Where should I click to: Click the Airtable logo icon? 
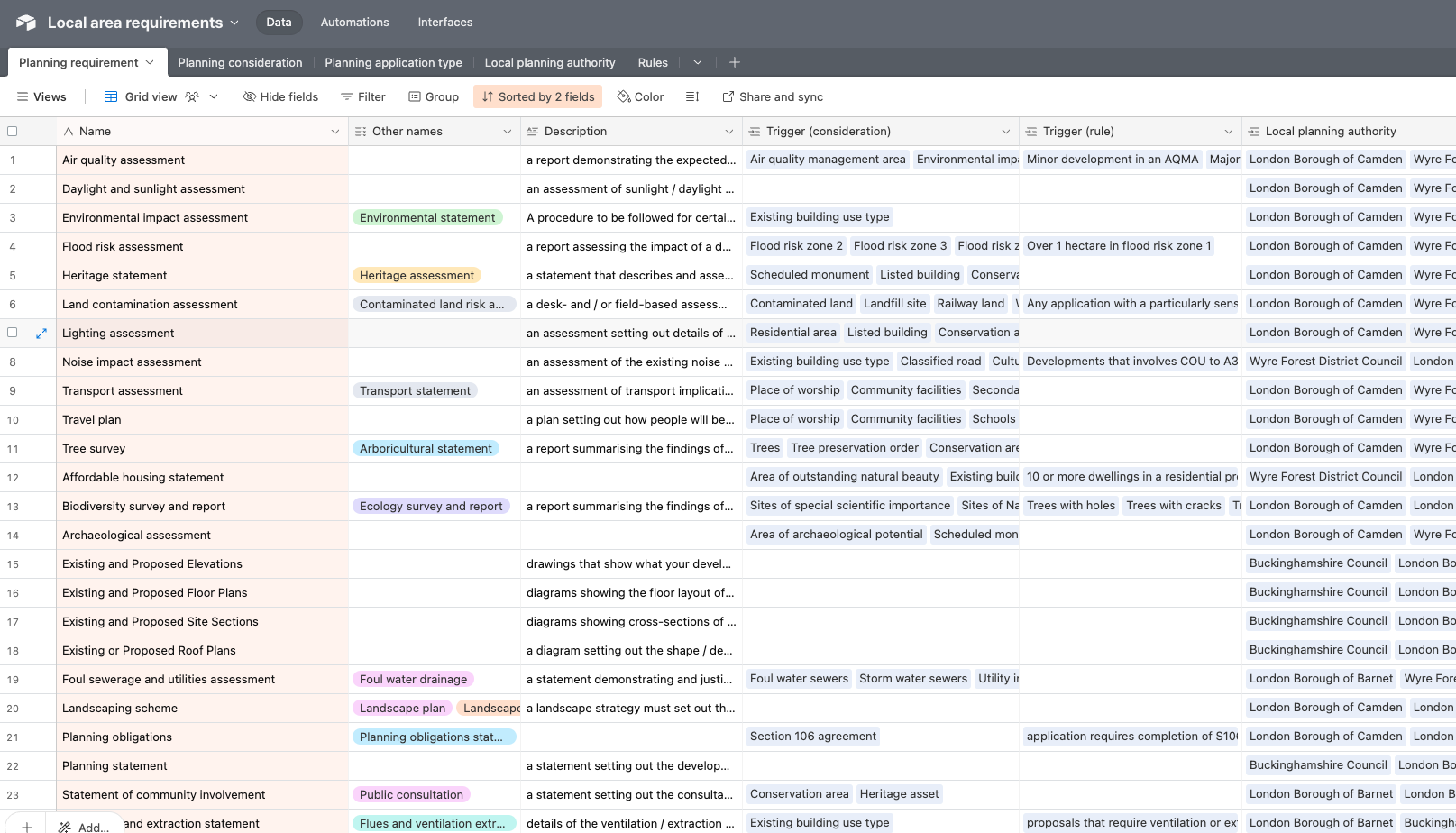coord(26,23)
